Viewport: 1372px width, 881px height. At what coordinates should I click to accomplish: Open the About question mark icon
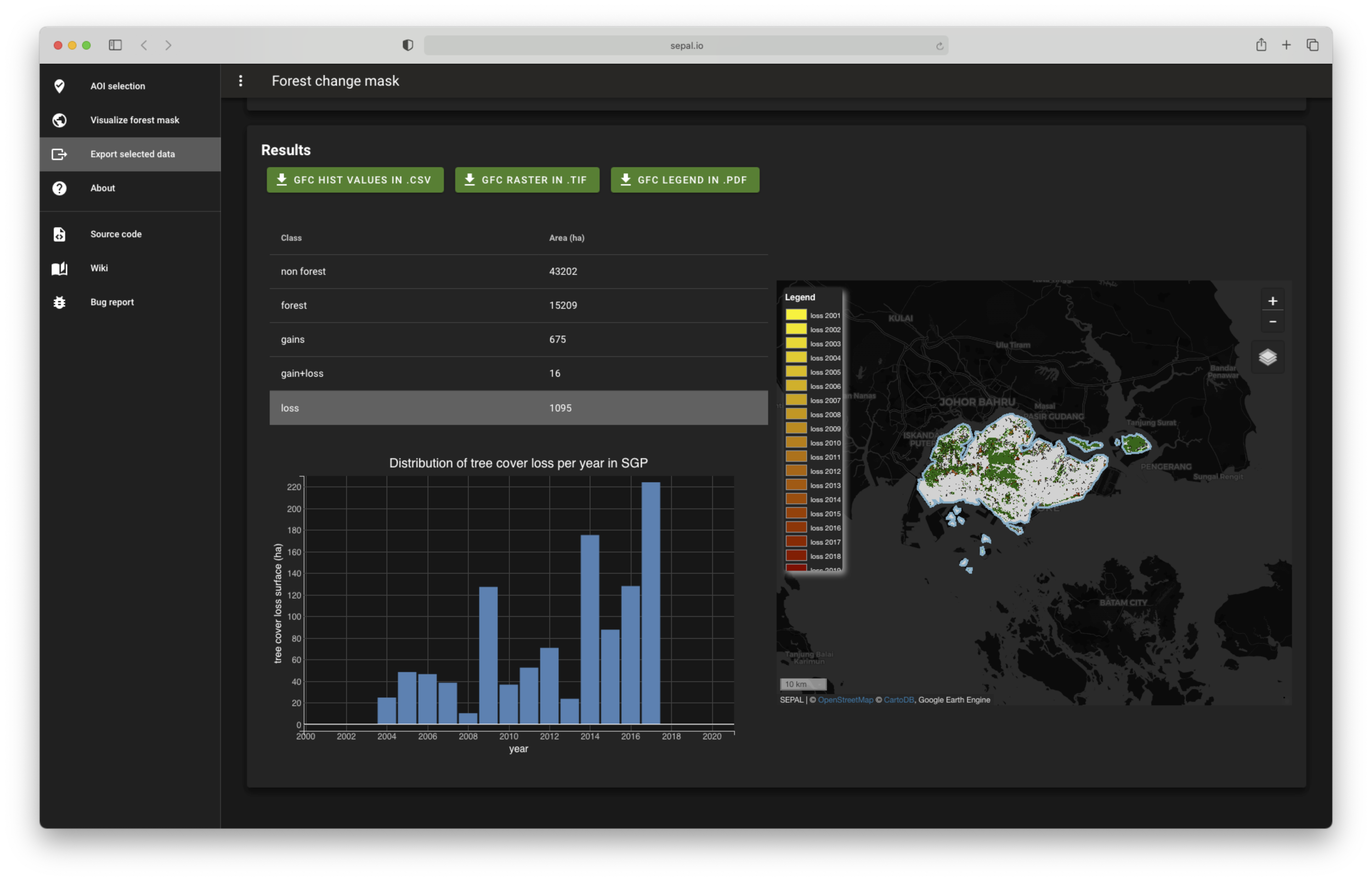(x=59, y=188)
